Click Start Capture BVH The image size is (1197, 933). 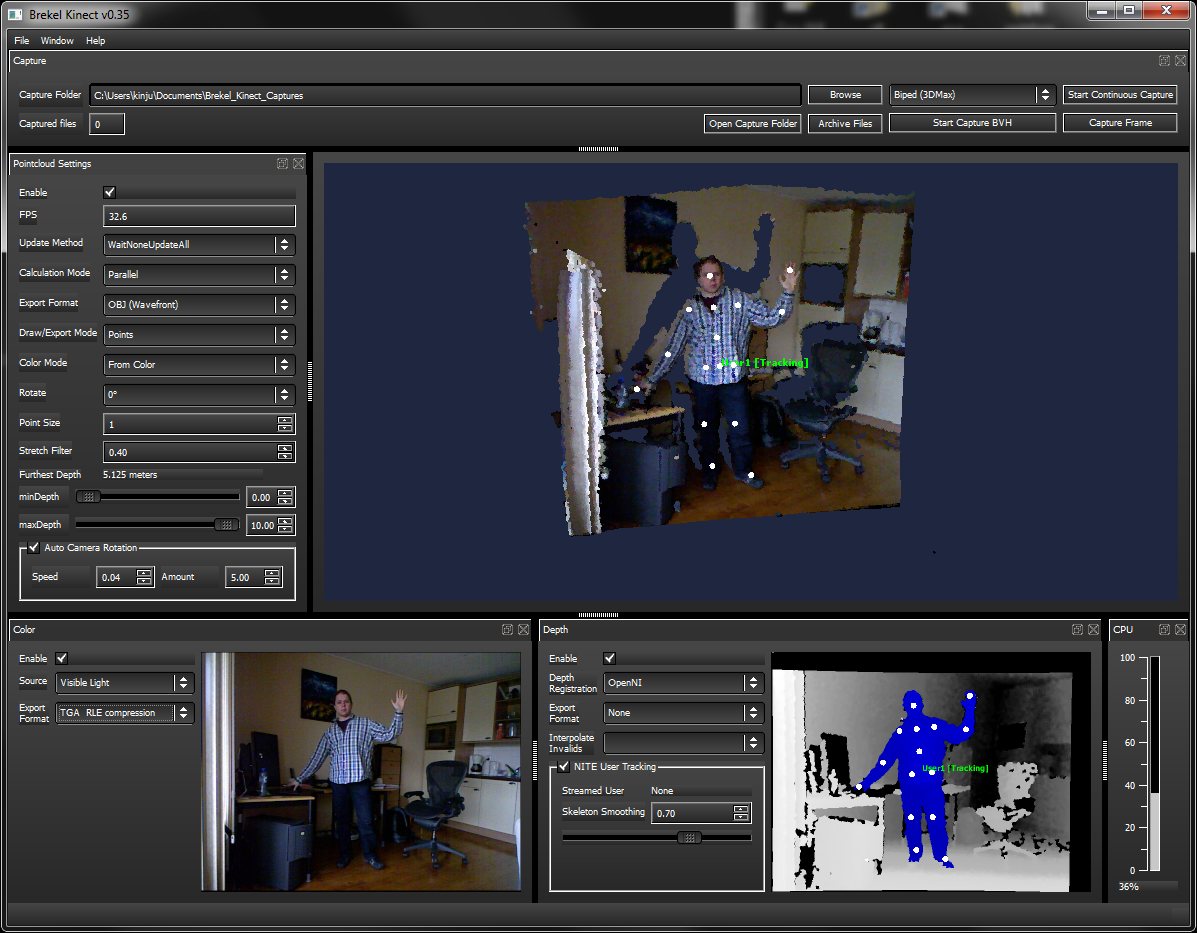(973, 123)
